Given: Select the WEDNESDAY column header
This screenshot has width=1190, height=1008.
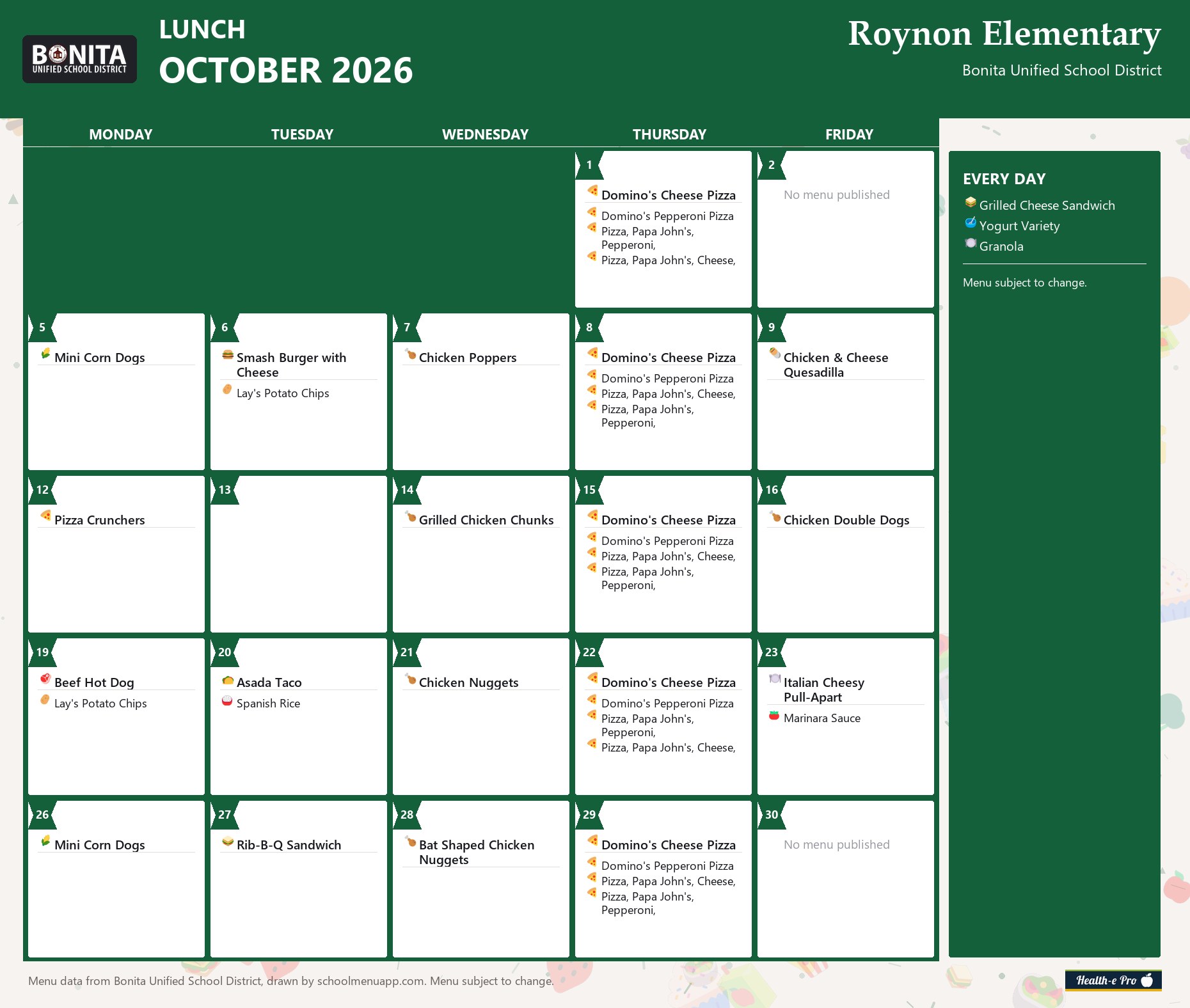Looking at the screenshot, I should tap(485, 134).
